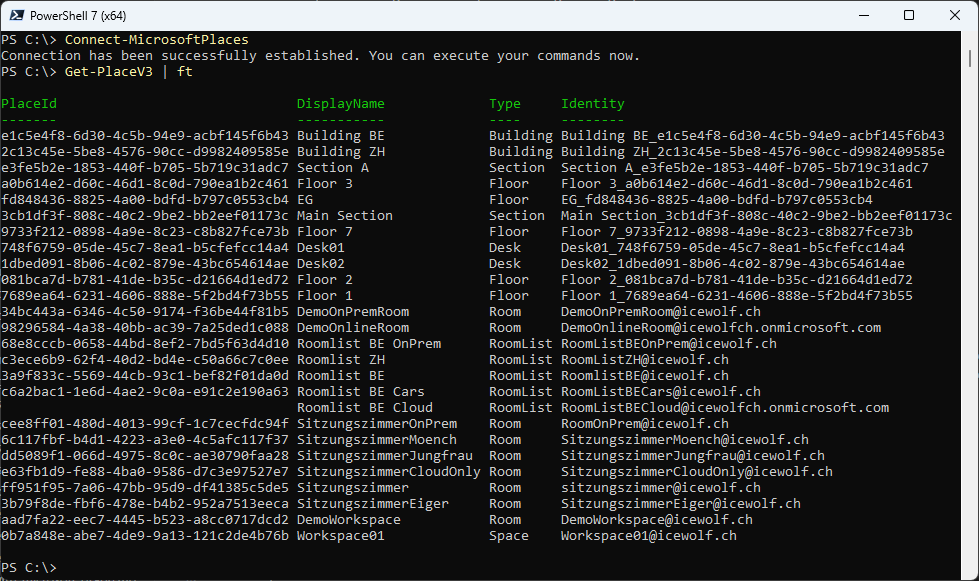Click the Identity column header
979x581 pixels.
coord(592,104)
